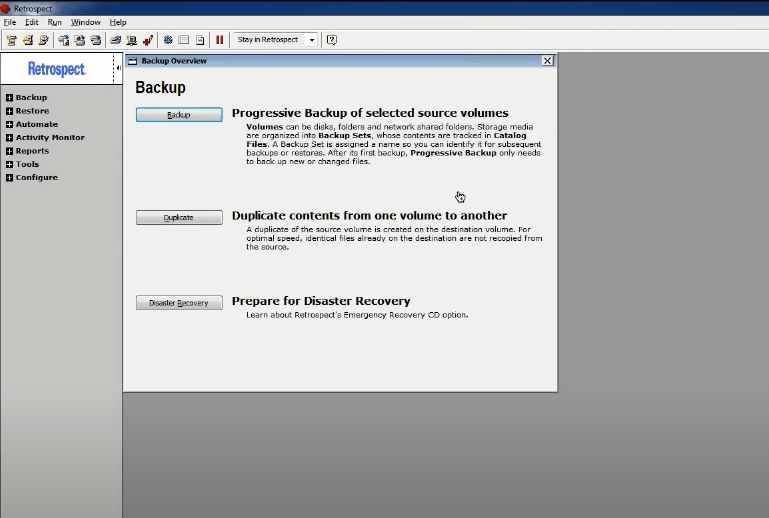Collapse the sidebar with the arrow handle
The image size is (769, 518).
coord(118,68)
